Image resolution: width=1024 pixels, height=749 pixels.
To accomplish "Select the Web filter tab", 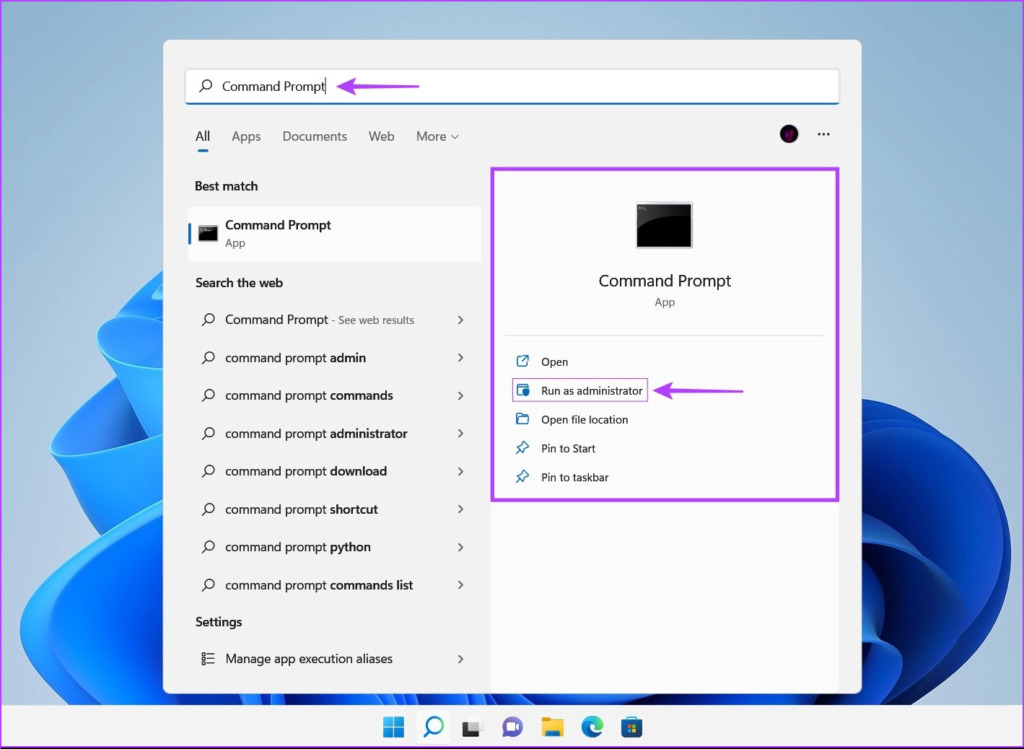I will pyautogui.click(x=381, y=136).
